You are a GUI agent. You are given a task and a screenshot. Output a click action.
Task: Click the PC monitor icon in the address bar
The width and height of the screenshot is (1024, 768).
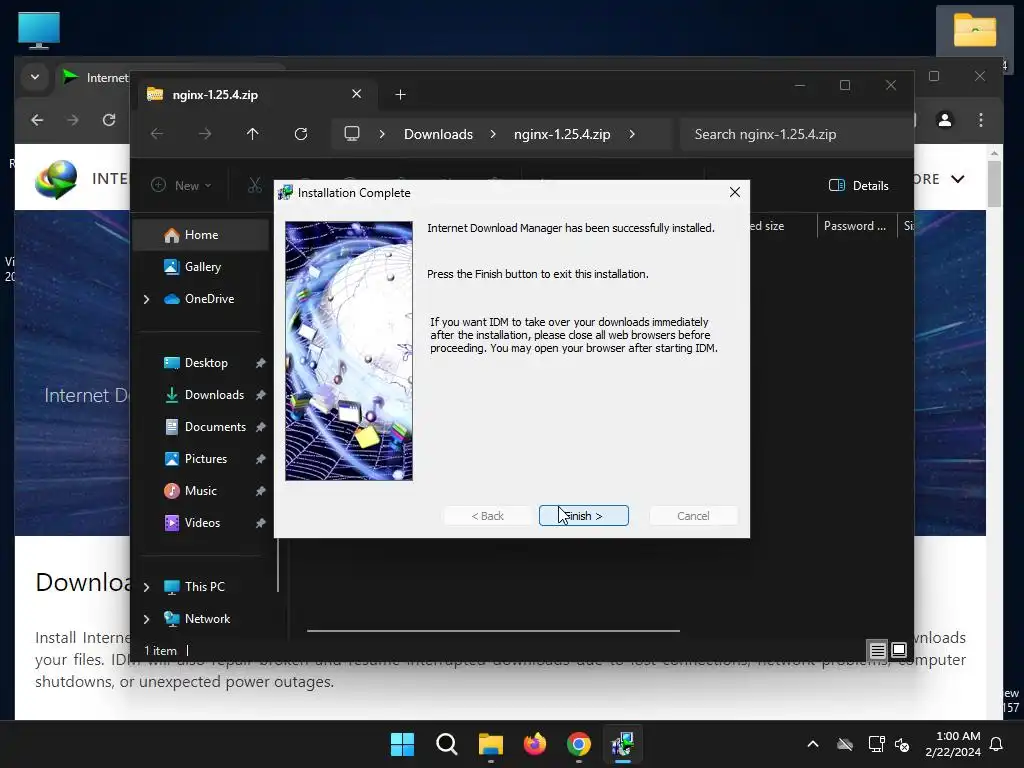pyautogui.click(x=352, y=134)
